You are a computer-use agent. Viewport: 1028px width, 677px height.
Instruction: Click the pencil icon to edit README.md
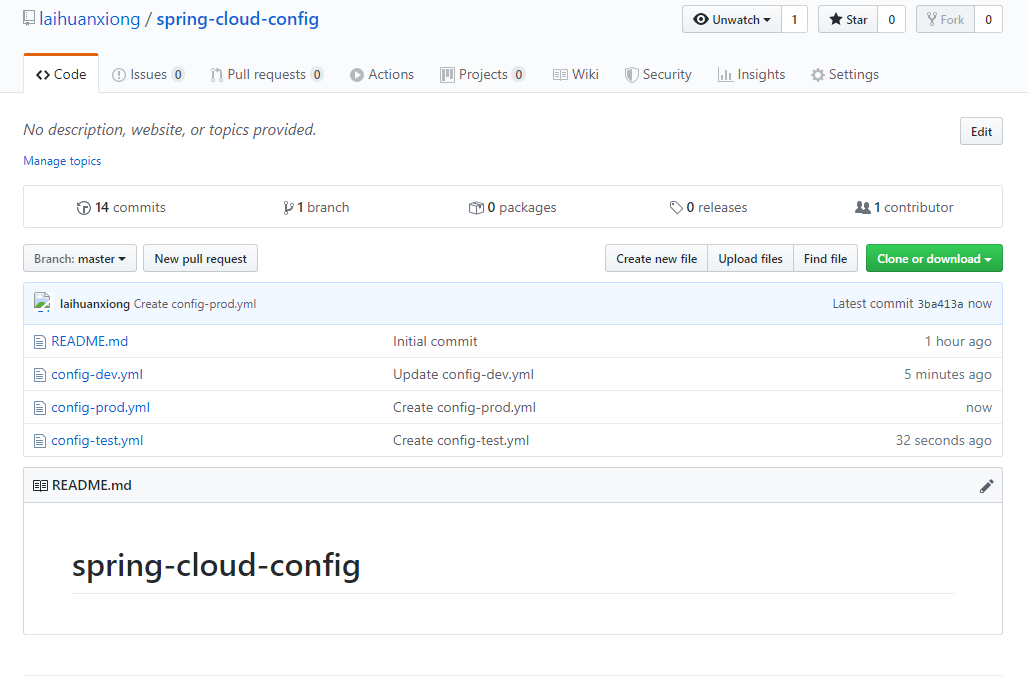click(986, 486)
